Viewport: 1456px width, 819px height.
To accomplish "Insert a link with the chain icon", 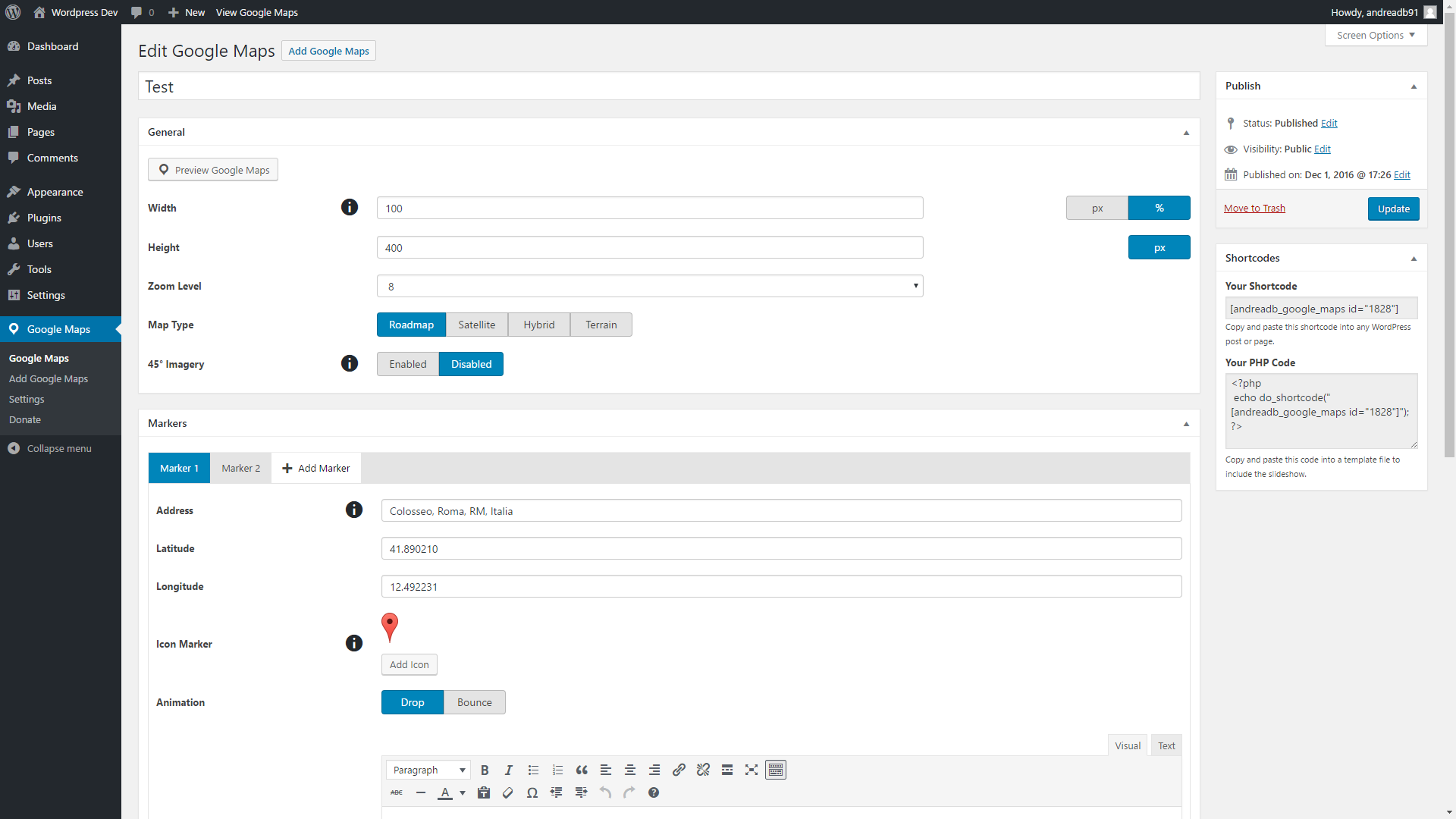I will [x=679, y=770].
